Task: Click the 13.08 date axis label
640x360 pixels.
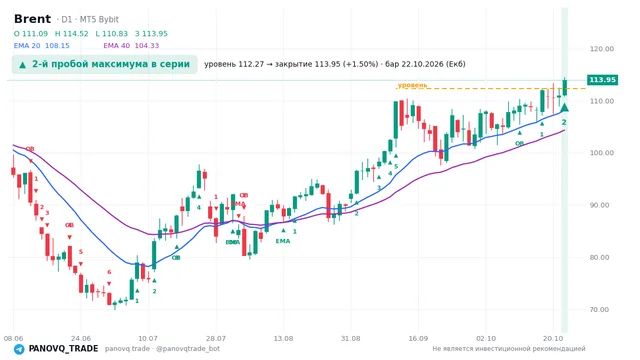Action: click(x=283, y=339)
